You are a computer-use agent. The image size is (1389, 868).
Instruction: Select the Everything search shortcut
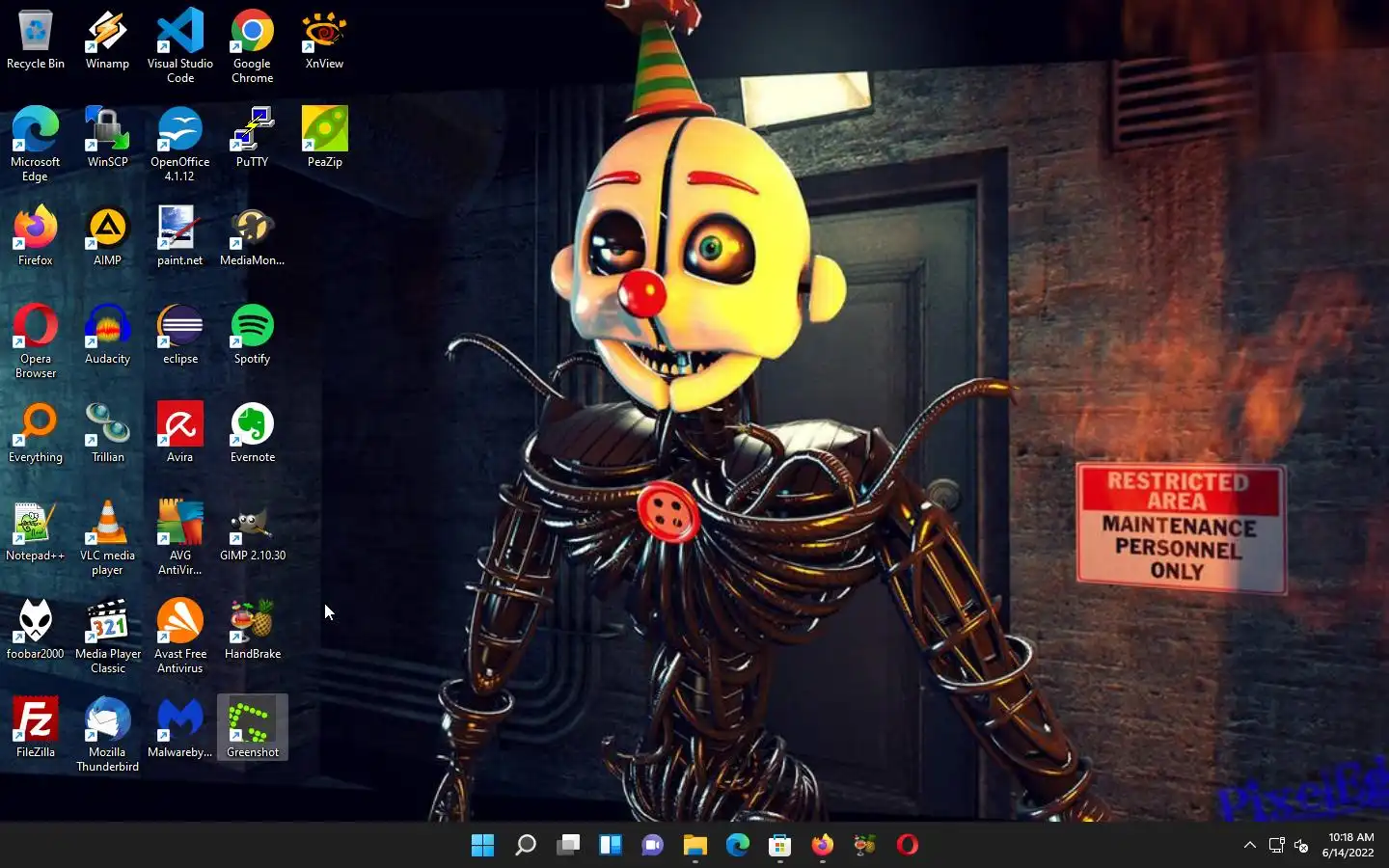pyautogui.click(x=36, y=434)
